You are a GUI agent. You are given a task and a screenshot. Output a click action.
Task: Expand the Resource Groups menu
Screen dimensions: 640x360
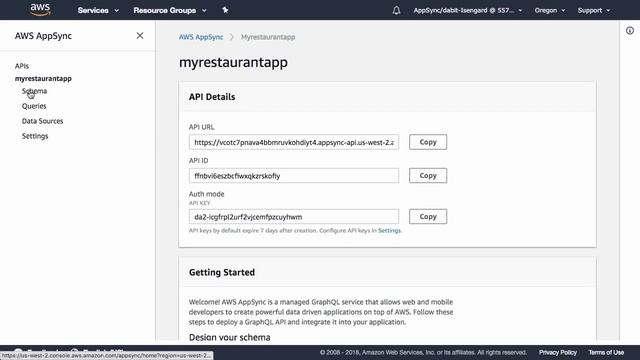pyautogui.click(x=170, y=10)
